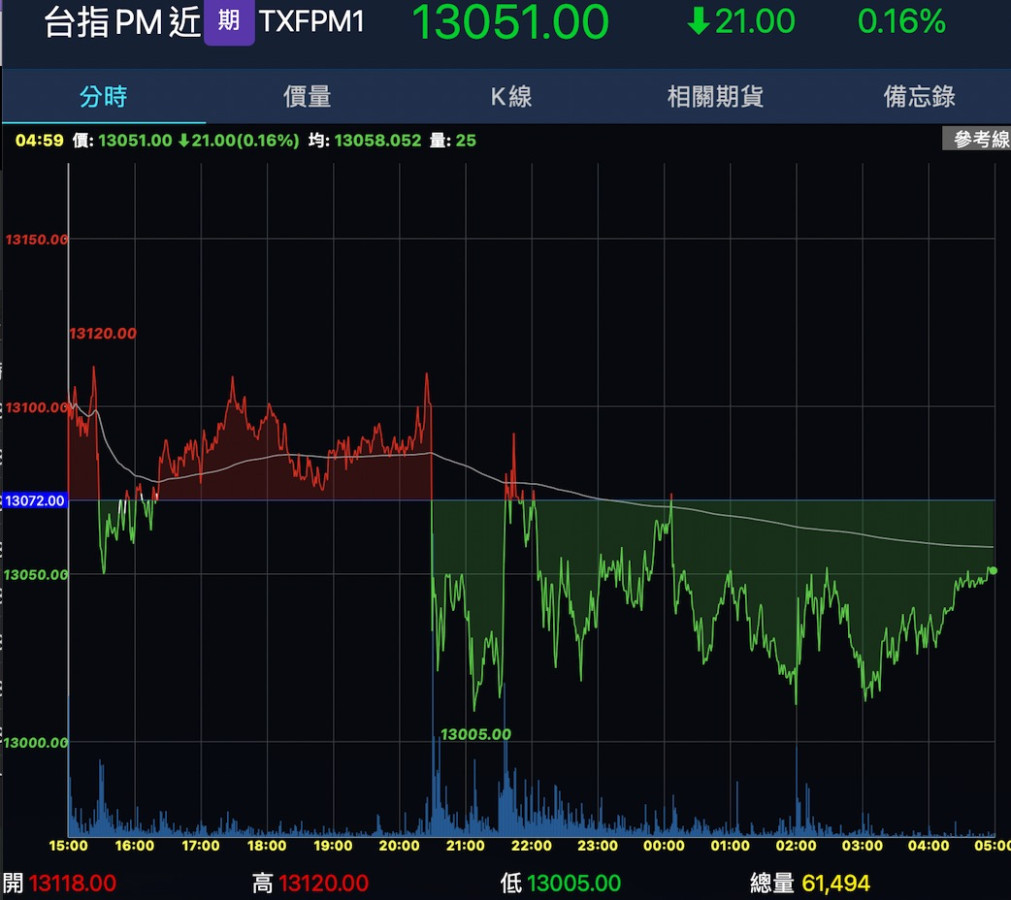Click the 13150.00 axis label
Image resolution: width=1011 pixels, height=900 pixels.
[x=36, y=240]
